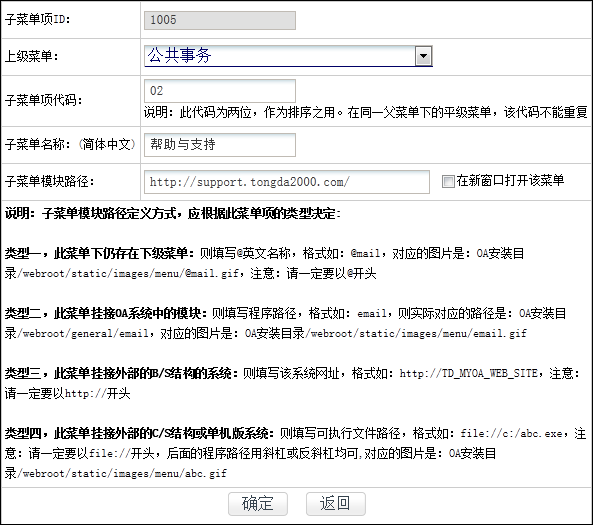Open the 上级菜单 dropdown showing 公共事务
Image resolution: width=593 pixels, height=525 pixels.
(288, 56)
